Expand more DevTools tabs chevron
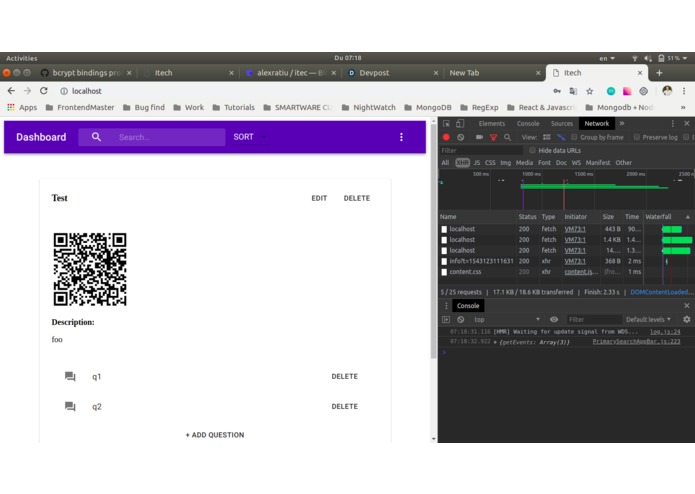 (622, 124)
